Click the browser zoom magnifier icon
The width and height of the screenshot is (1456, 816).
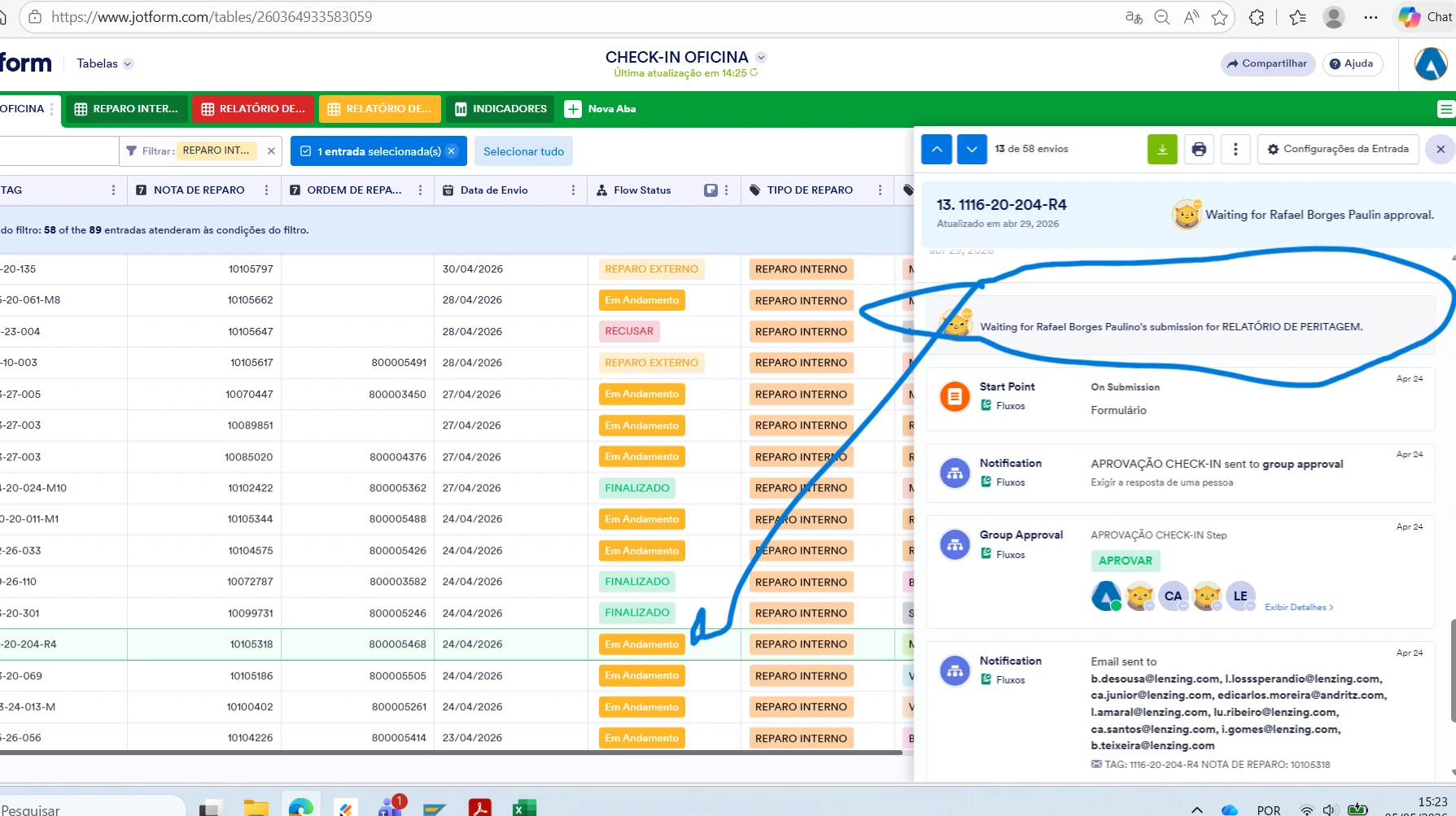(x=1162, y=17)
